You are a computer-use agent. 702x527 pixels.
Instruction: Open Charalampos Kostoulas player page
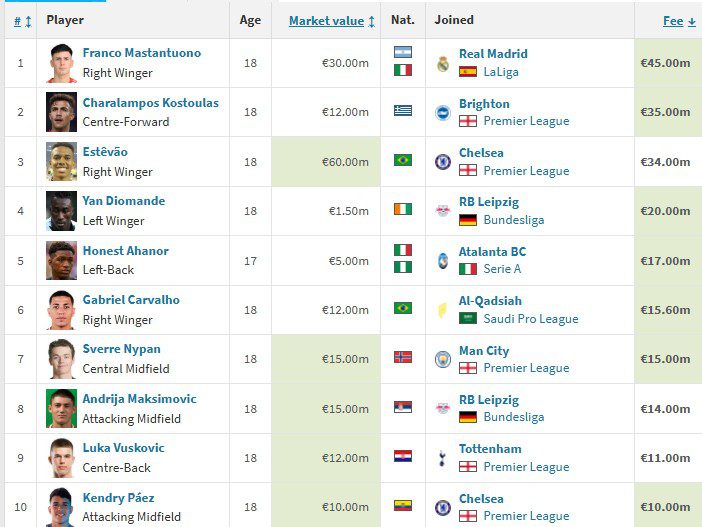point(150,103)
